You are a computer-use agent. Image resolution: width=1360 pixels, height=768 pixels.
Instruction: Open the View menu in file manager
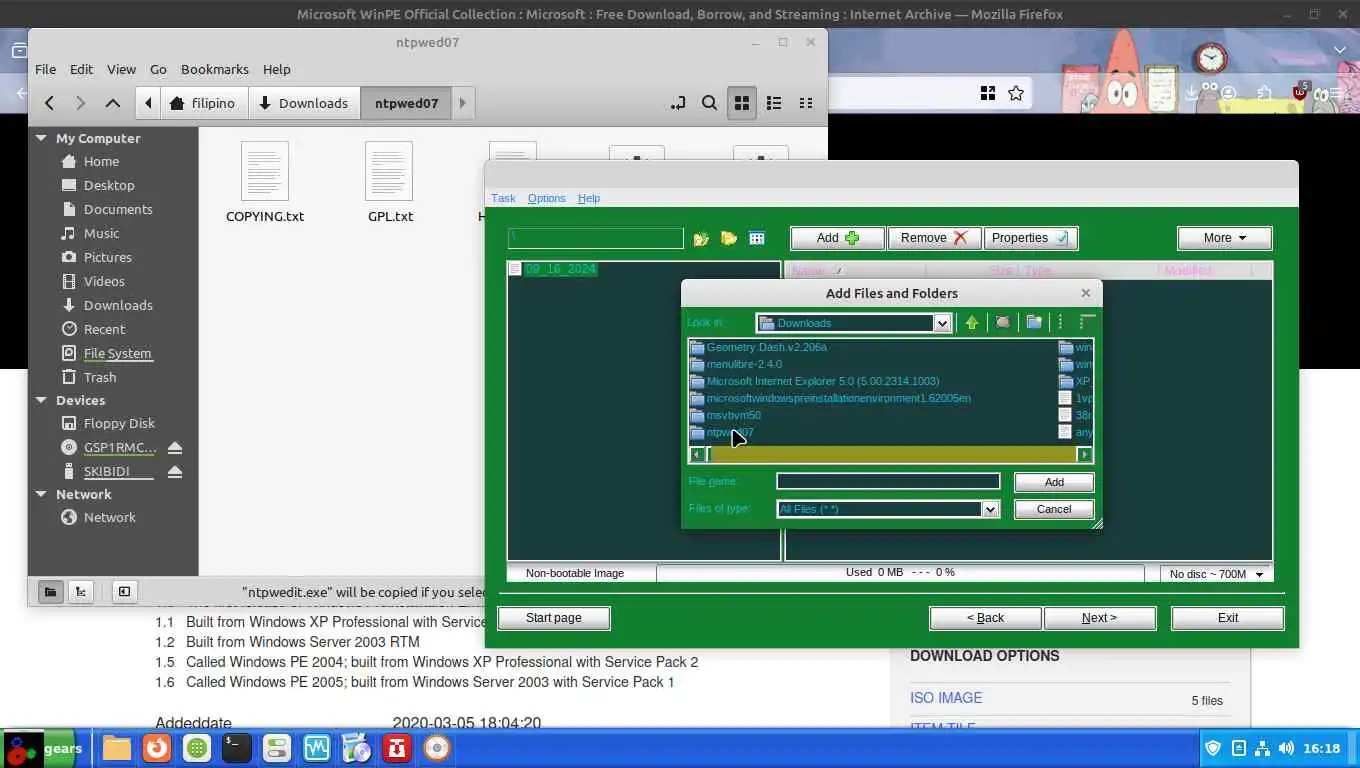[x=121, y=69]
